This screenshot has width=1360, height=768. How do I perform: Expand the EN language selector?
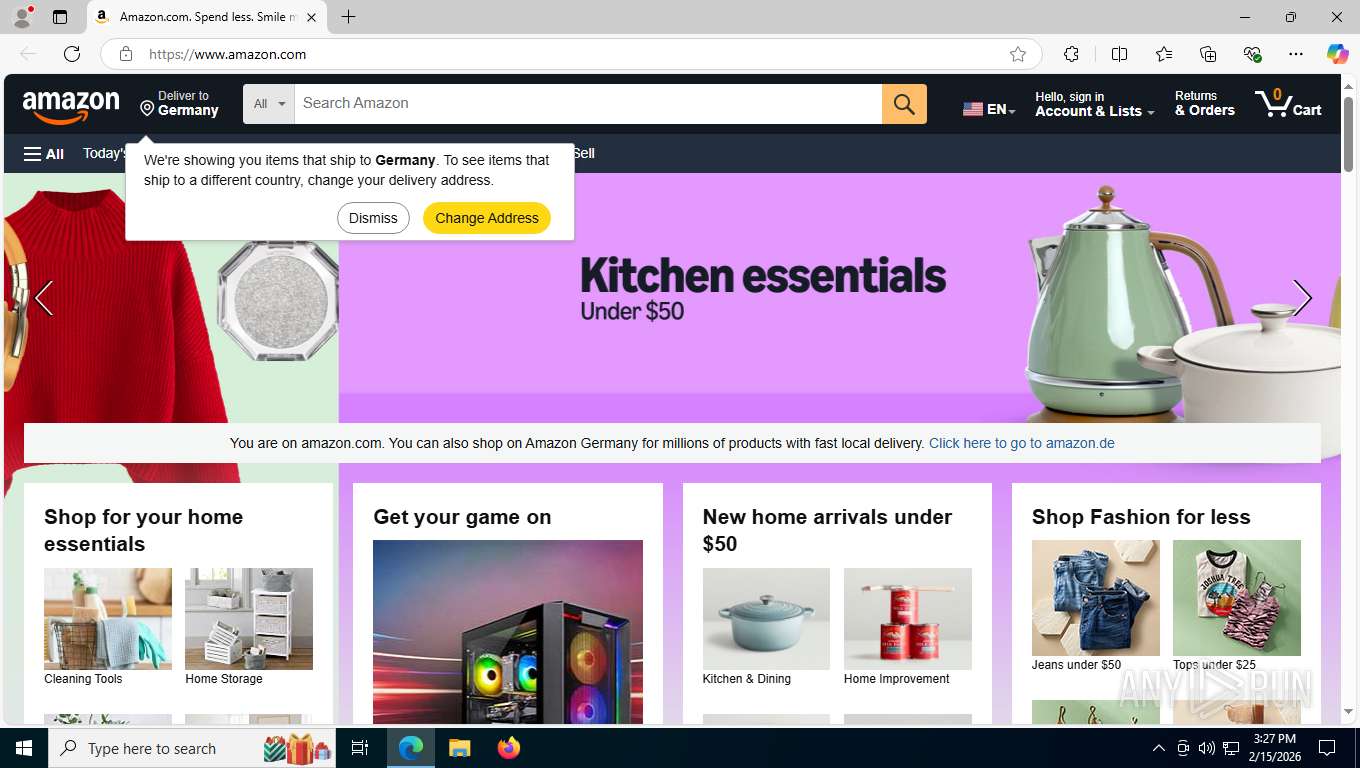989,109
